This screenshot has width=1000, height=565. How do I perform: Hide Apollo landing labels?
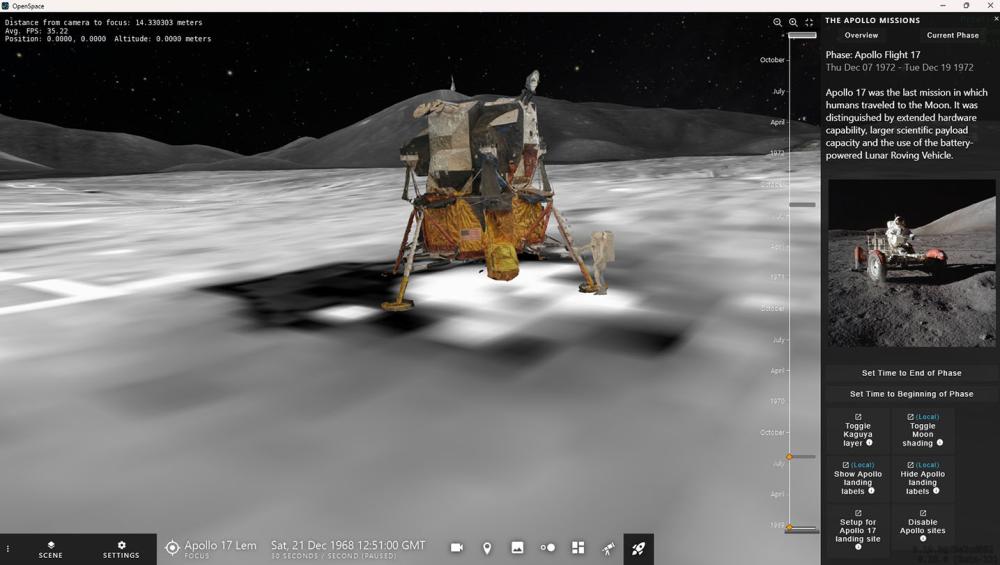pos(923,478)
